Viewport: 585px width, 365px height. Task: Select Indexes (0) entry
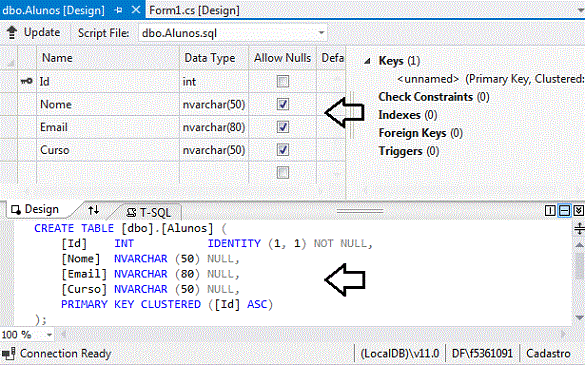click(x=407, y=115)
